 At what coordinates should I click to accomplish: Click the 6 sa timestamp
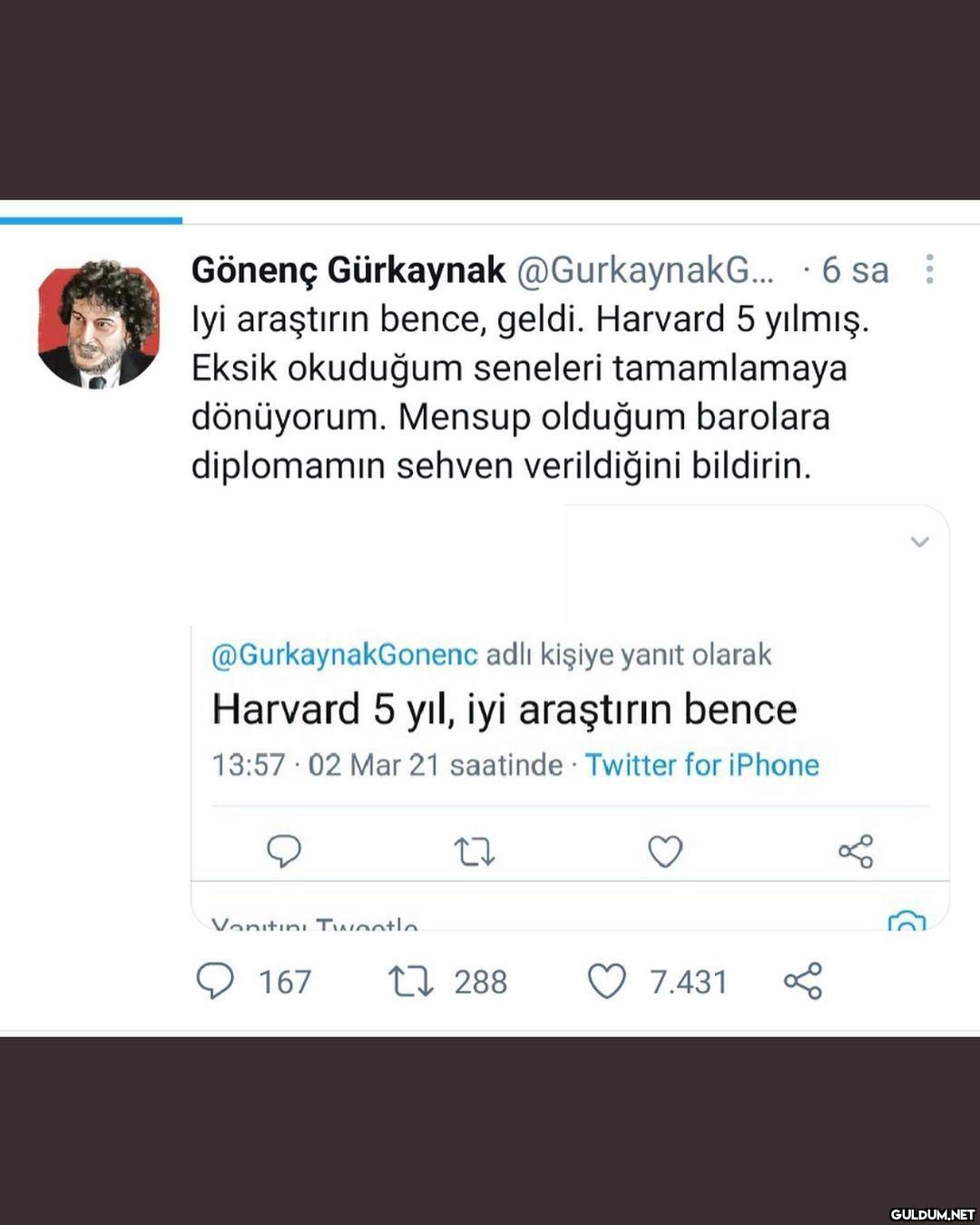click(855, 269)
